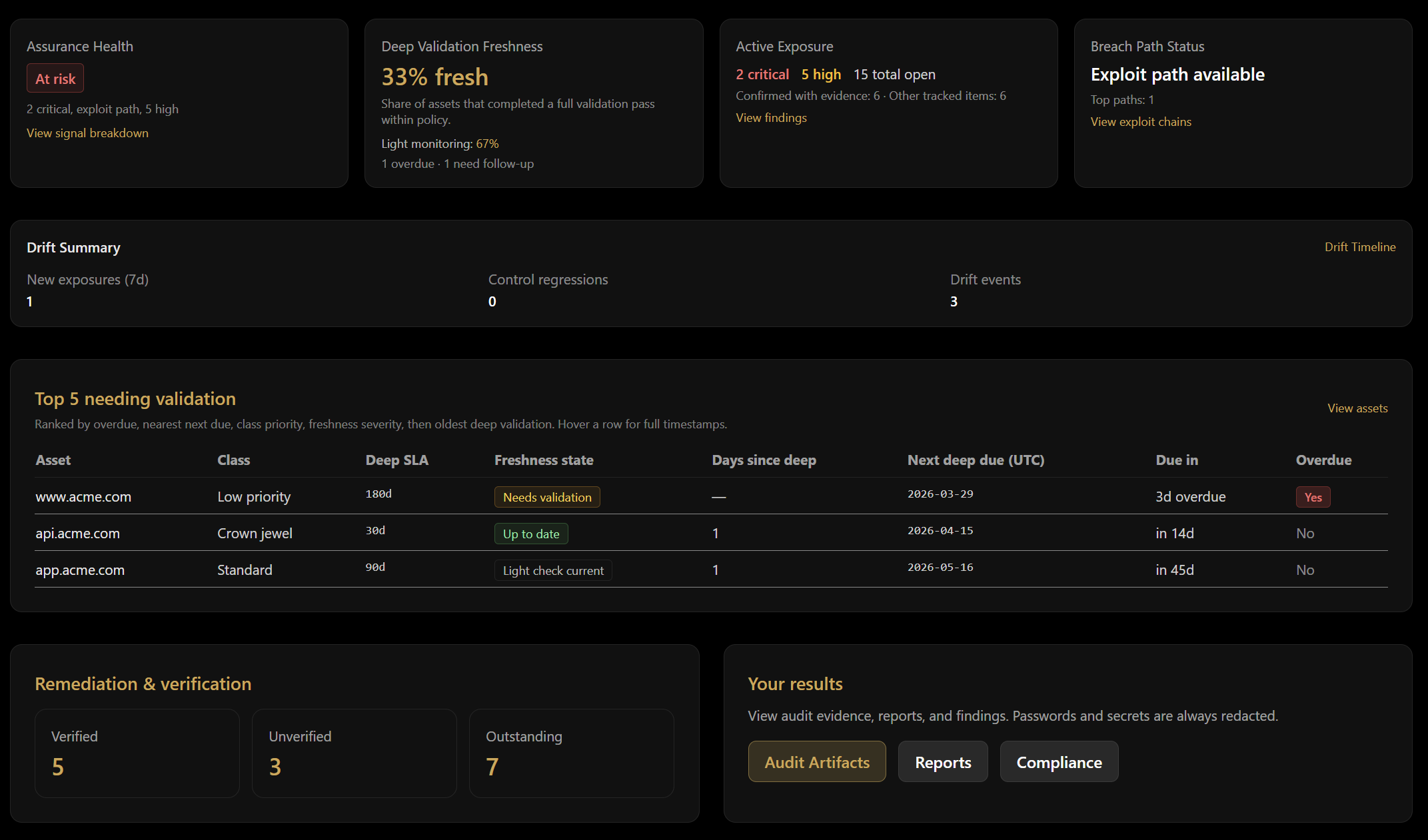Click the Needs validation badge

(x=547, y=497)
